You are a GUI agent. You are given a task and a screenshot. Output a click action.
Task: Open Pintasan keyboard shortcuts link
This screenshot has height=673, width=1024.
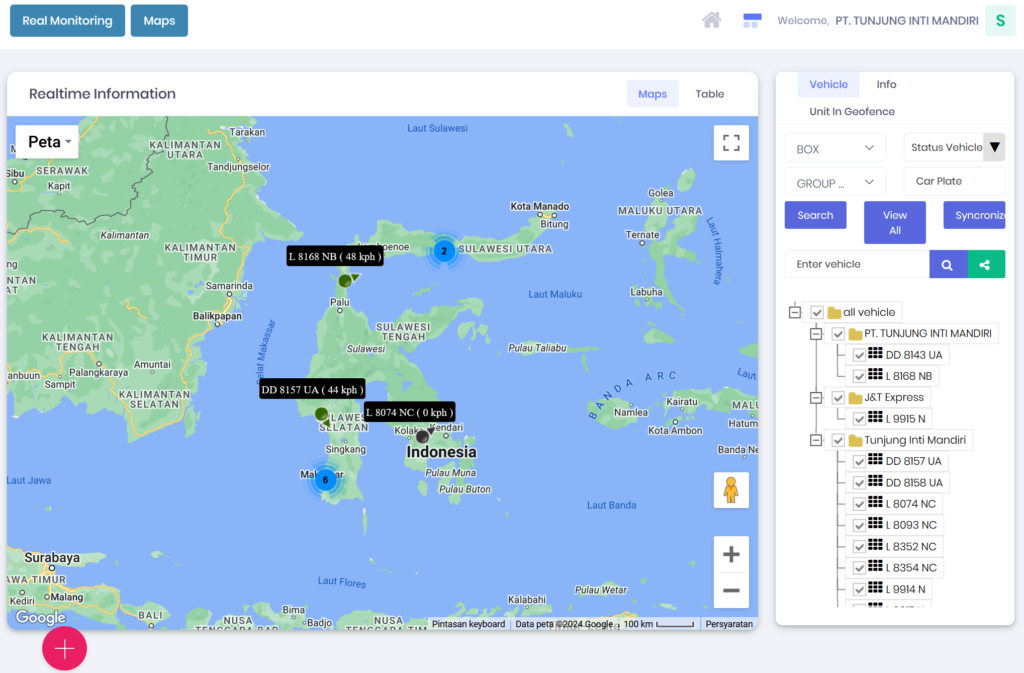(x=468, y=624)
